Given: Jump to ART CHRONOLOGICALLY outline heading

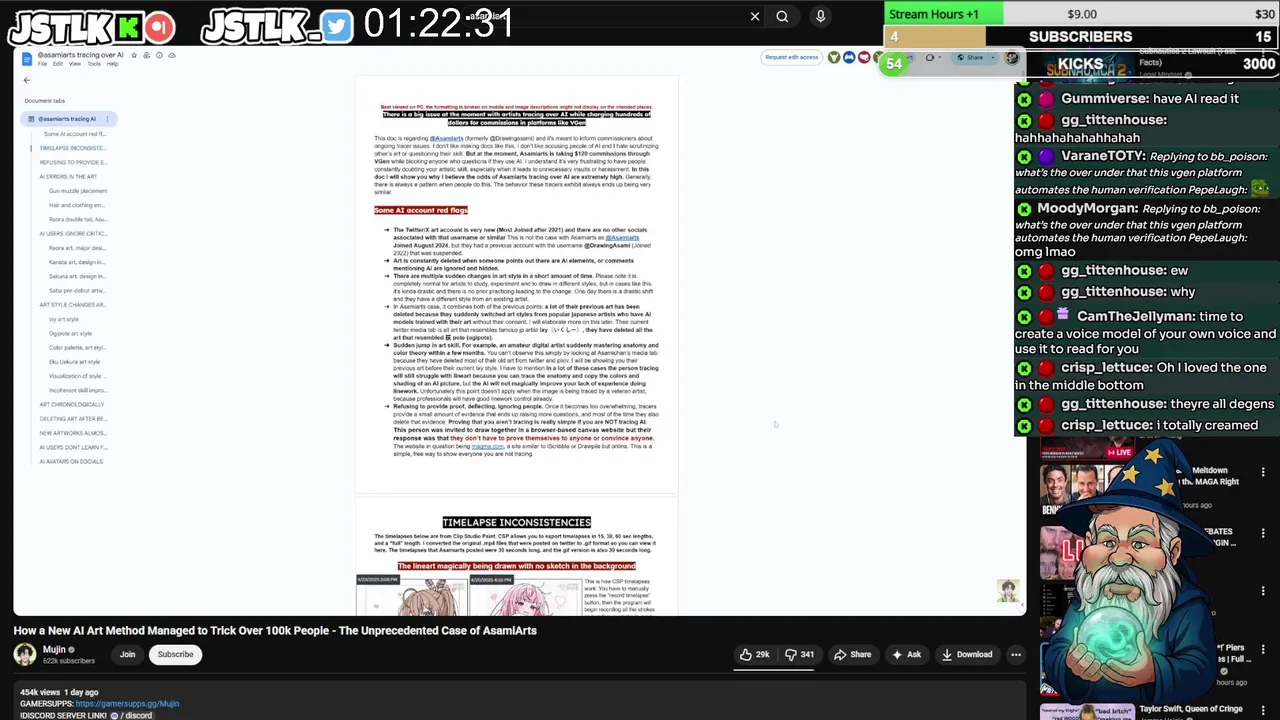Looking at the screenshot, I should (71, 404).
